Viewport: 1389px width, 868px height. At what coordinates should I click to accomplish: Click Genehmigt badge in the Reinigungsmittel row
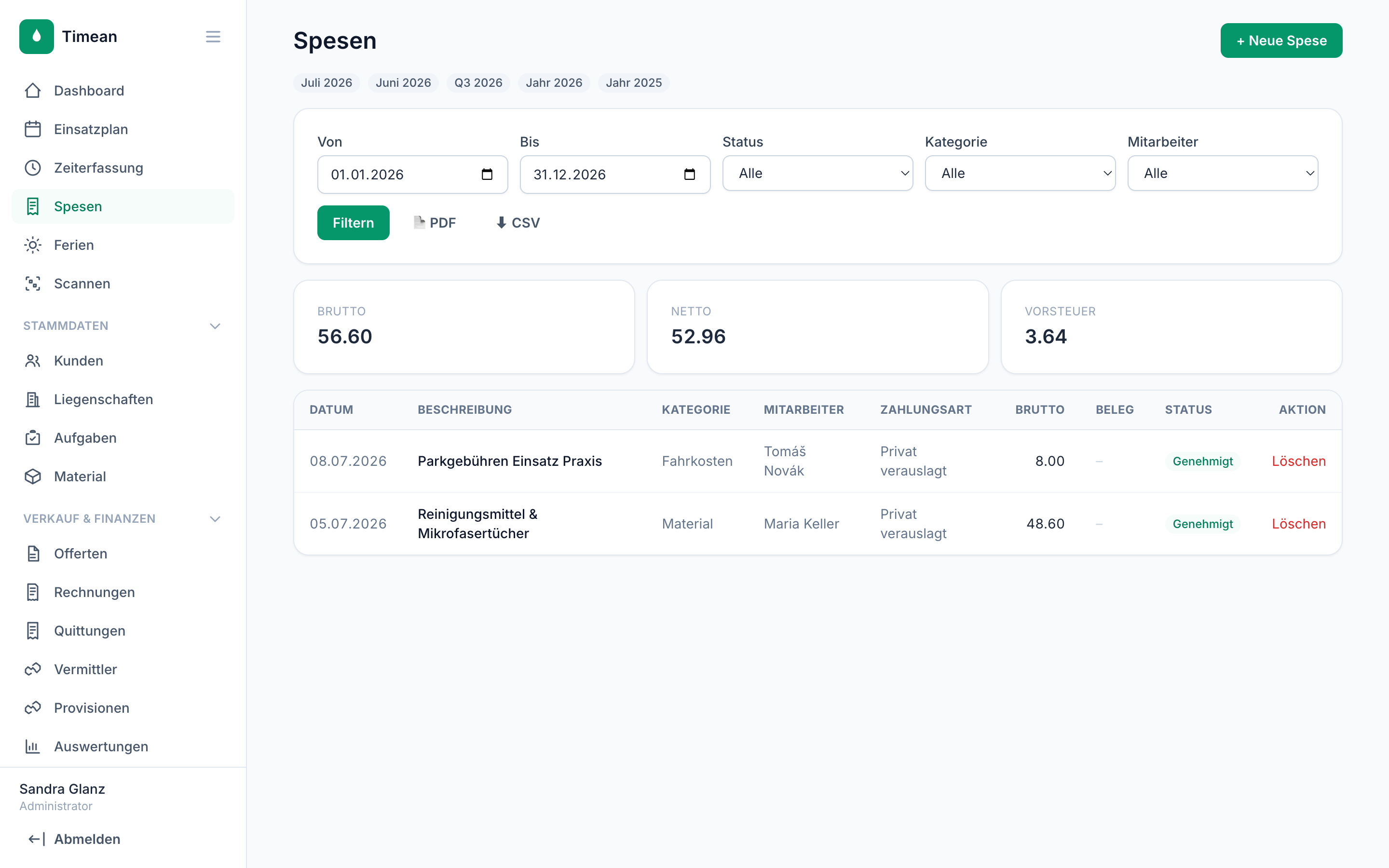pos(1202,524)
